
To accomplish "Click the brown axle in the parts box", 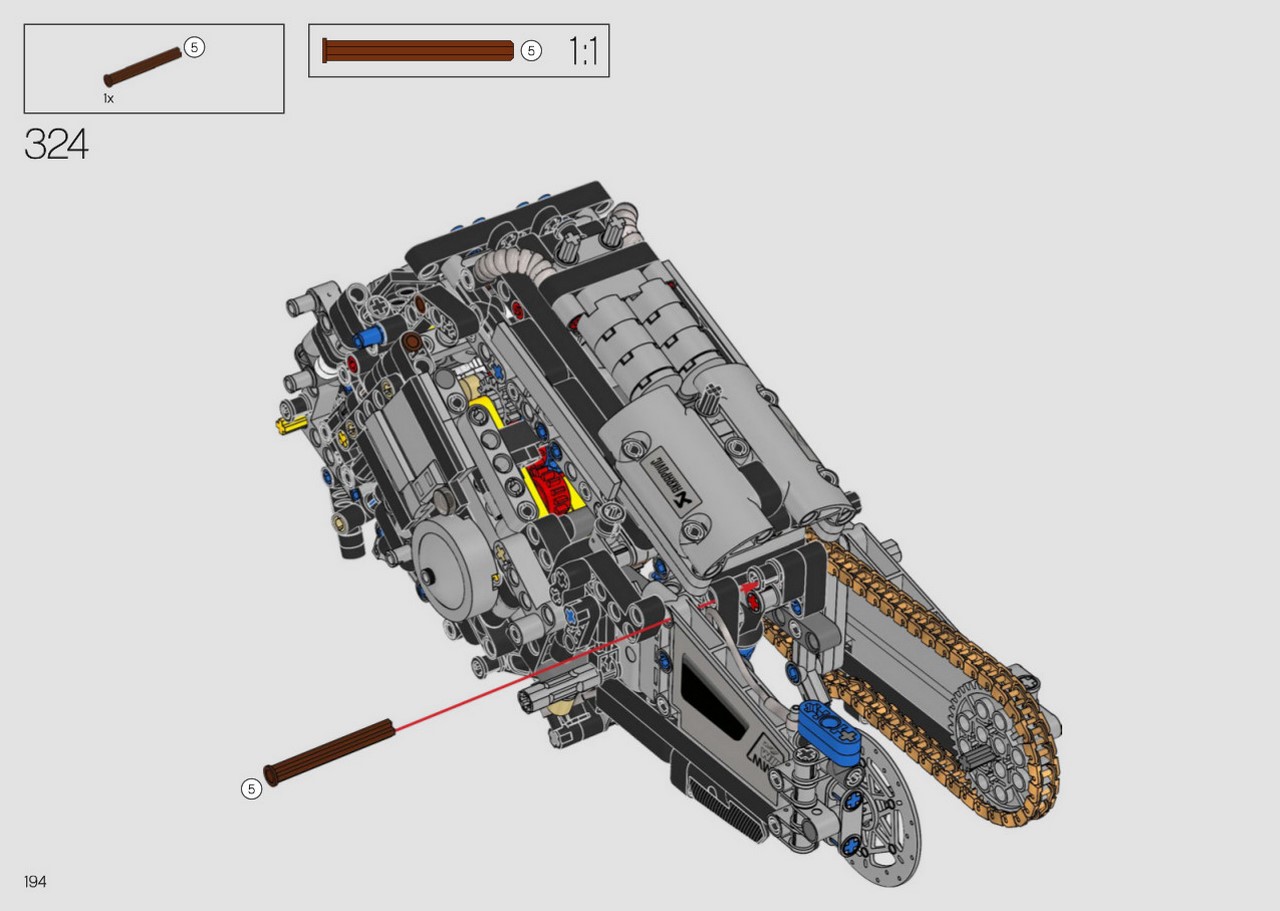I will [143, 66].
